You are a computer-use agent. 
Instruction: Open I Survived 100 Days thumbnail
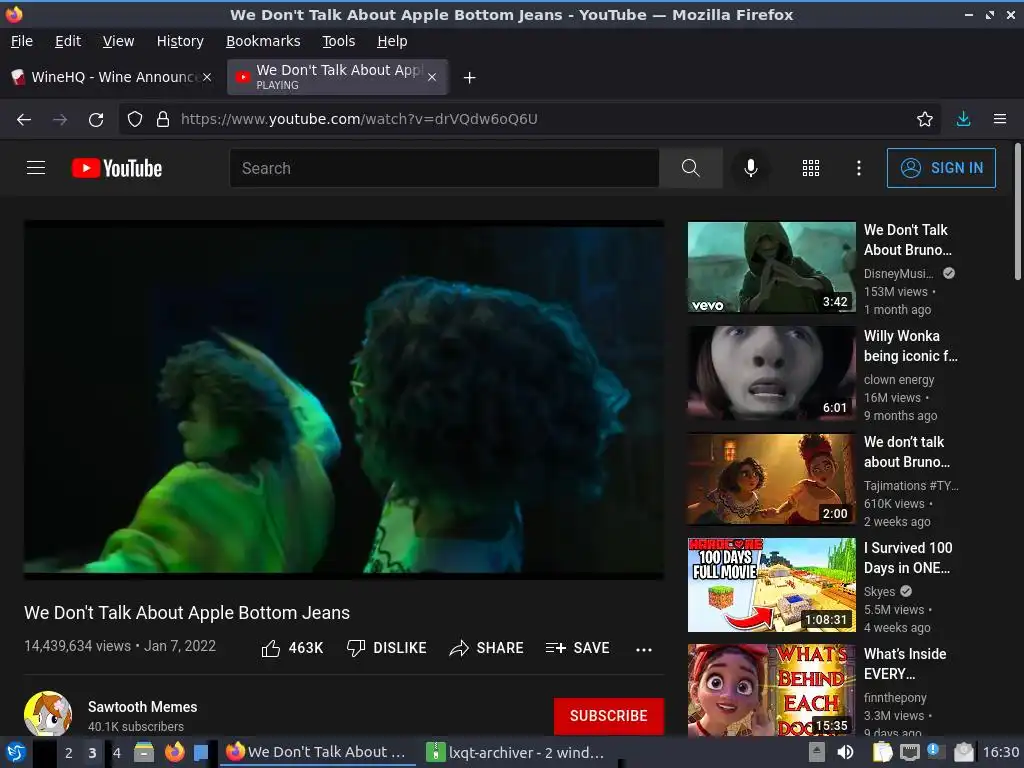click(771, 584)
